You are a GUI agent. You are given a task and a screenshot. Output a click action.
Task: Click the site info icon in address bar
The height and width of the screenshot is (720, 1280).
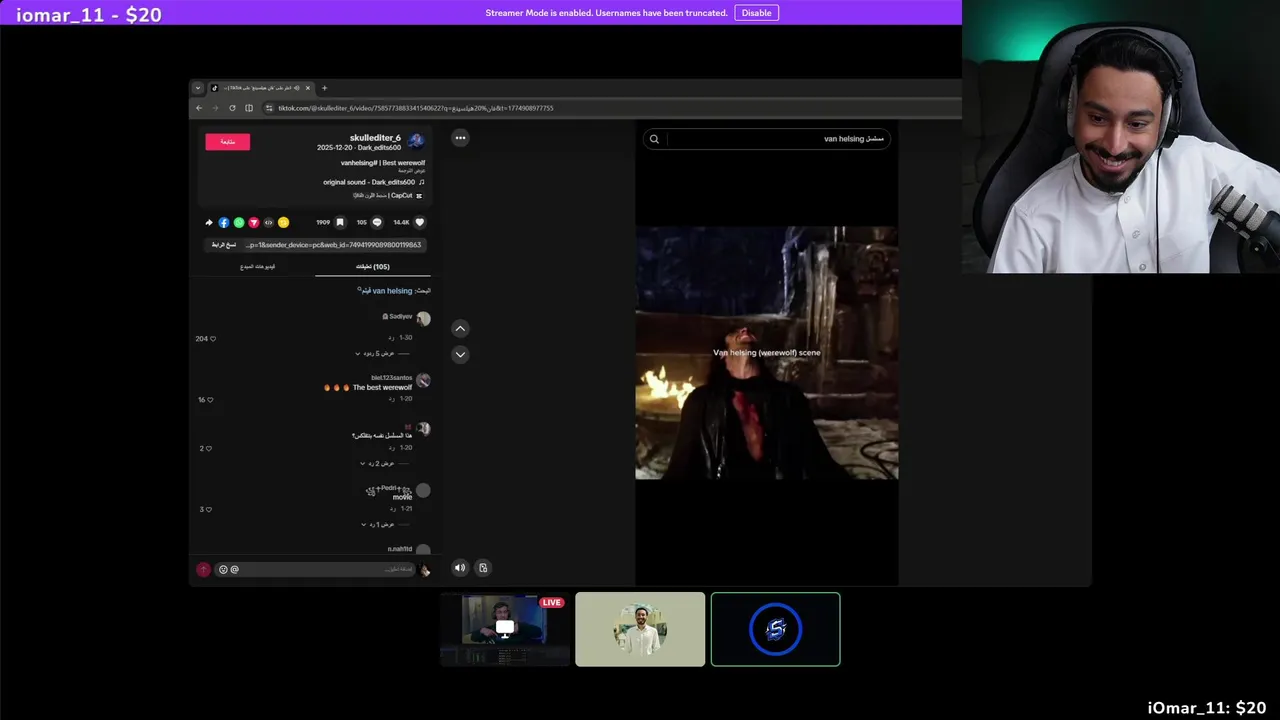[269, 108]
